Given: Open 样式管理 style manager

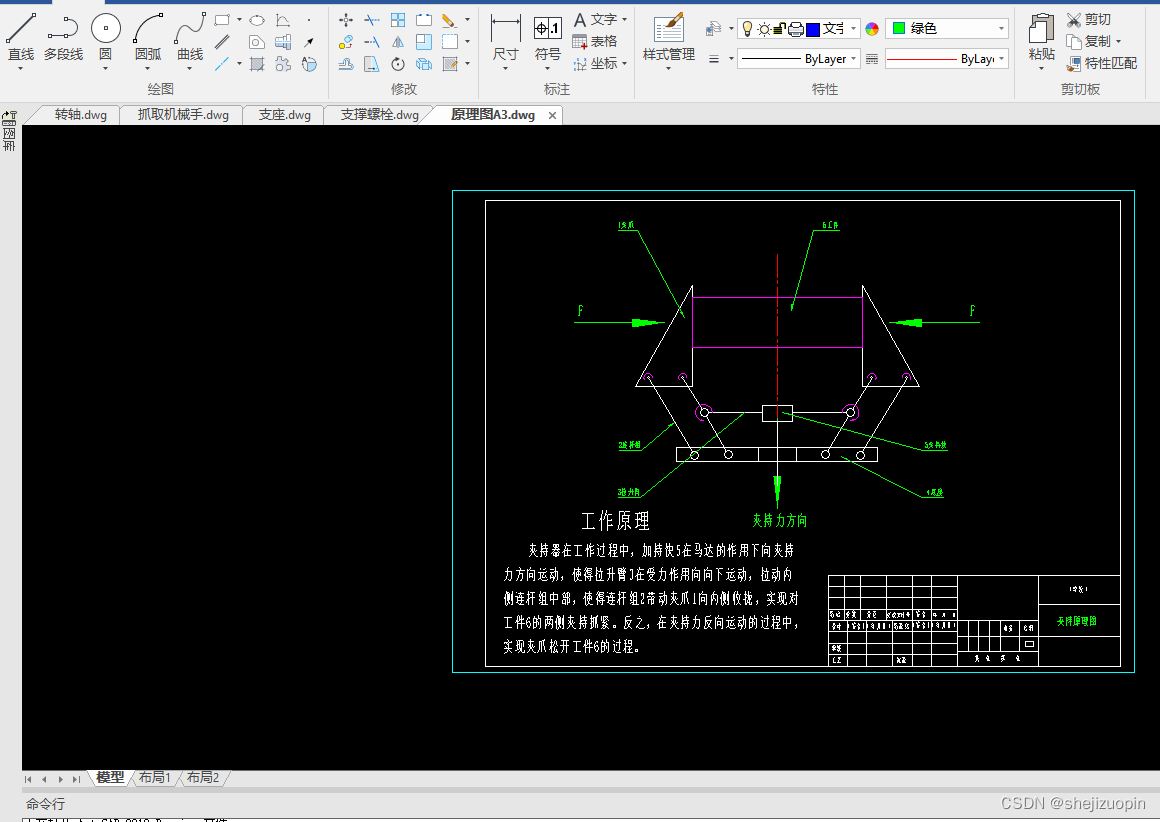Looking at the screenshot, I should (669, 38).
